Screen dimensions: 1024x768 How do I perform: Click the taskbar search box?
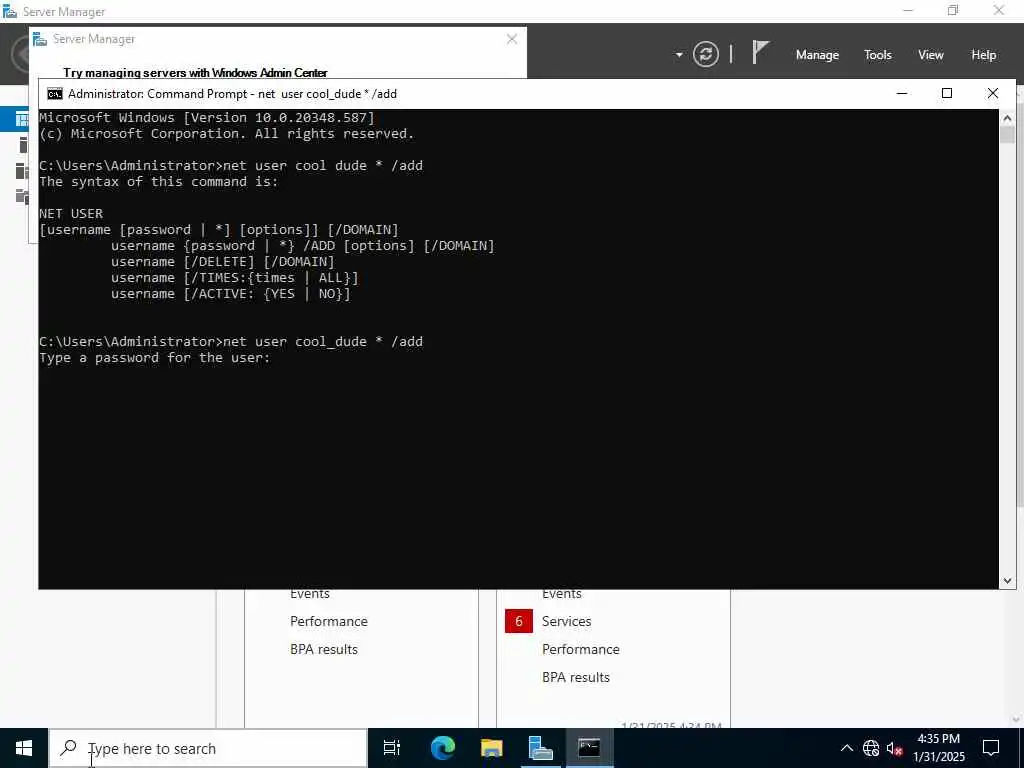(208, 748)
